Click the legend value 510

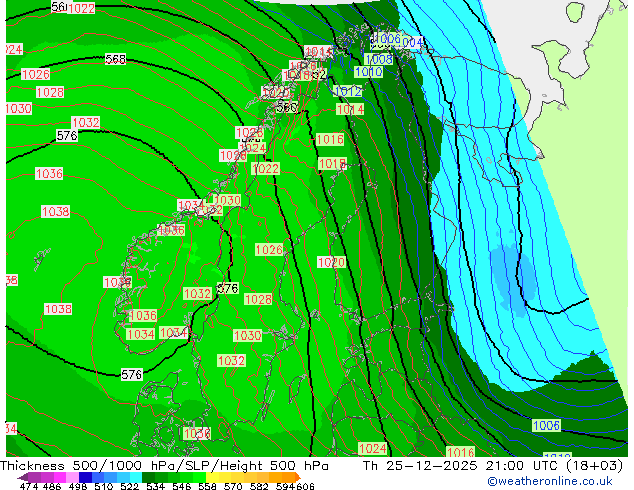(x=104, y=486)
